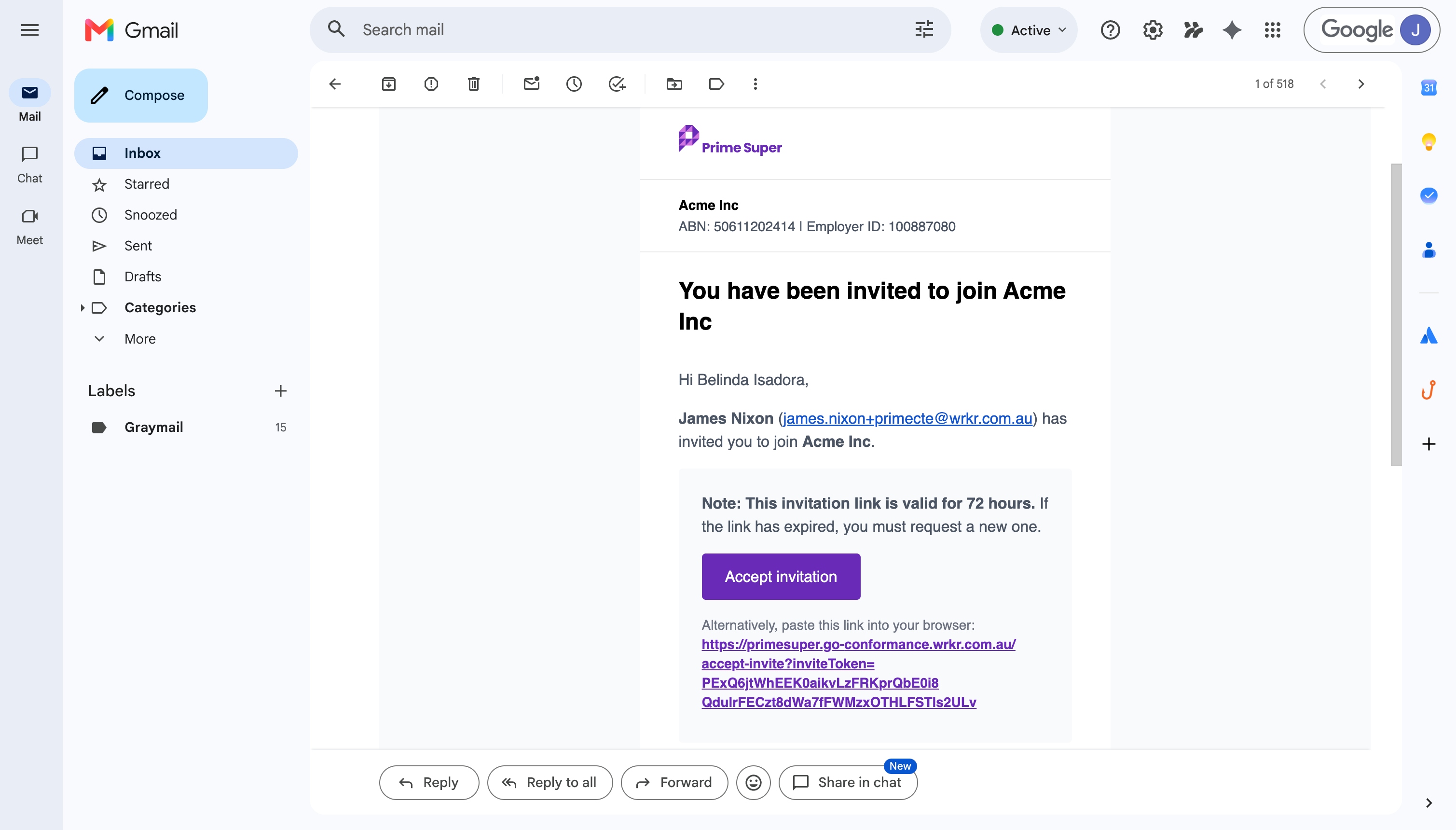Collapse side panel with bottom chevron
This screenshot has height=830, width=1456.
pyautogui.click(x=1428, y=803)
